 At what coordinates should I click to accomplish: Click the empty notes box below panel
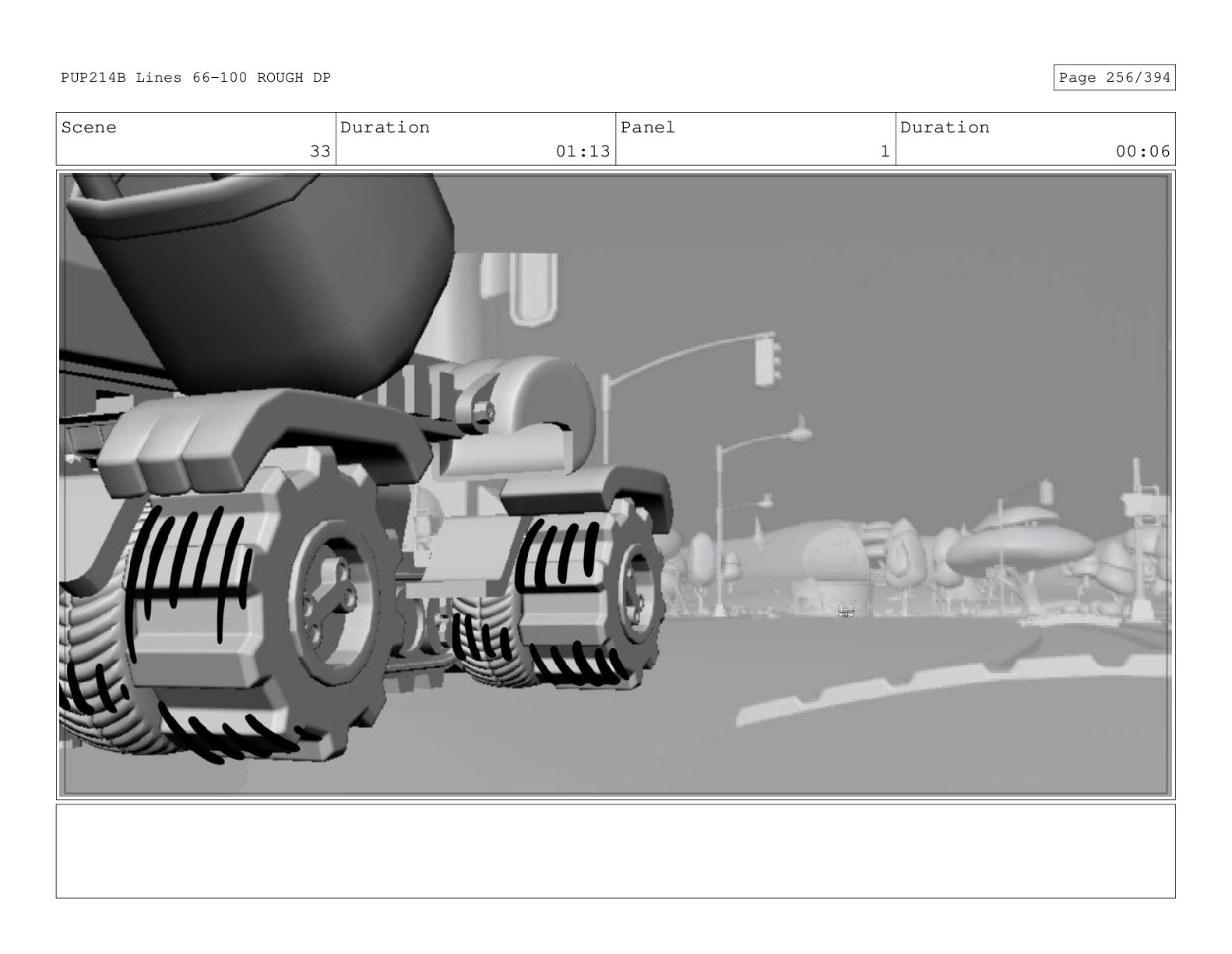[x=615, y=851]
